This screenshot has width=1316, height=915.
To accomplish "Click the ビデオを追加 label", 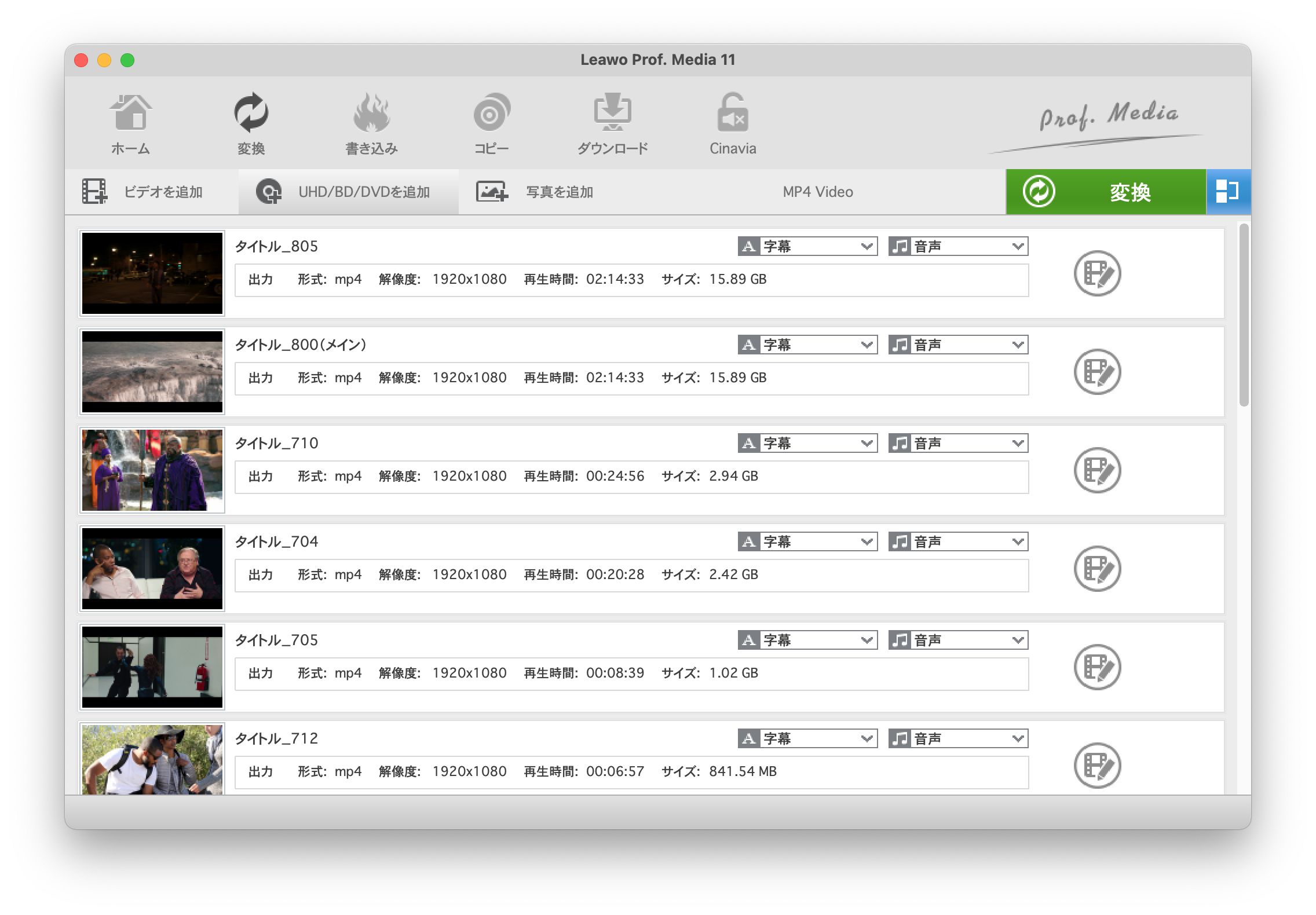I will click(x=163, y=192).
